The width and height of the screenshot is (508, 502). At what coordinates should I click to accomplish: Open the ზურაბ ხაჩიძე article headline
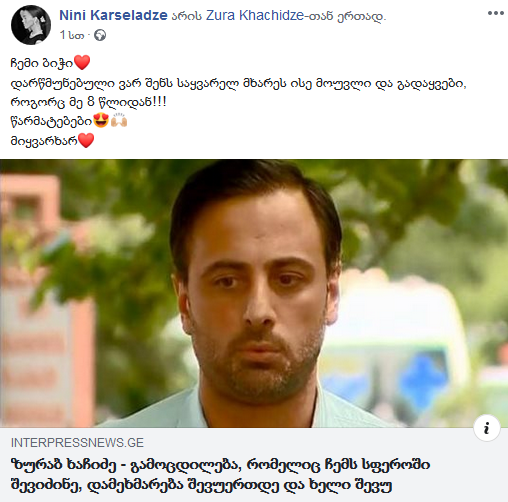220,475
